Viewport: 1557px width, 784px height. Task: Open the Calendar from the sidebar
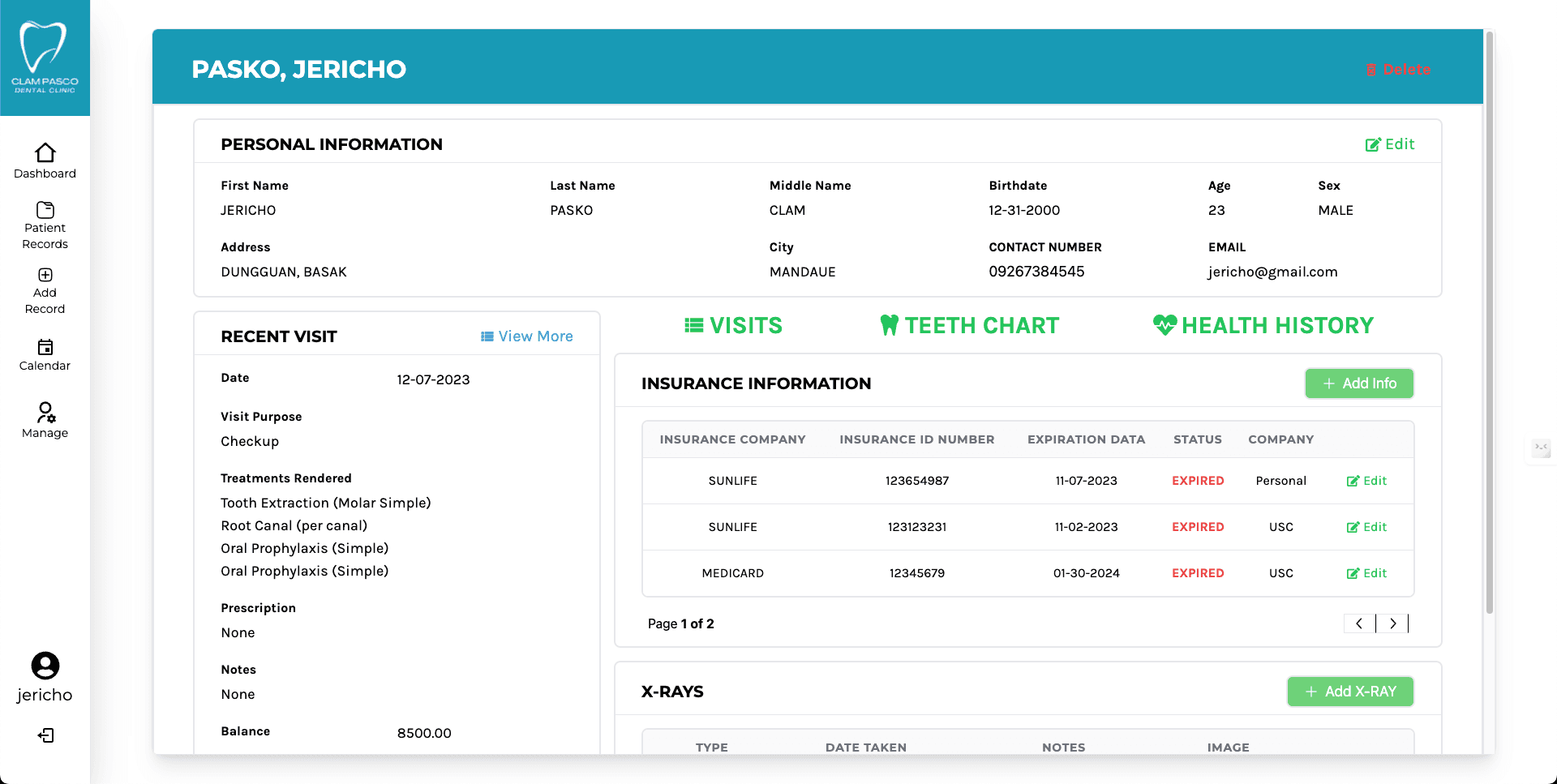click(45, 347)
